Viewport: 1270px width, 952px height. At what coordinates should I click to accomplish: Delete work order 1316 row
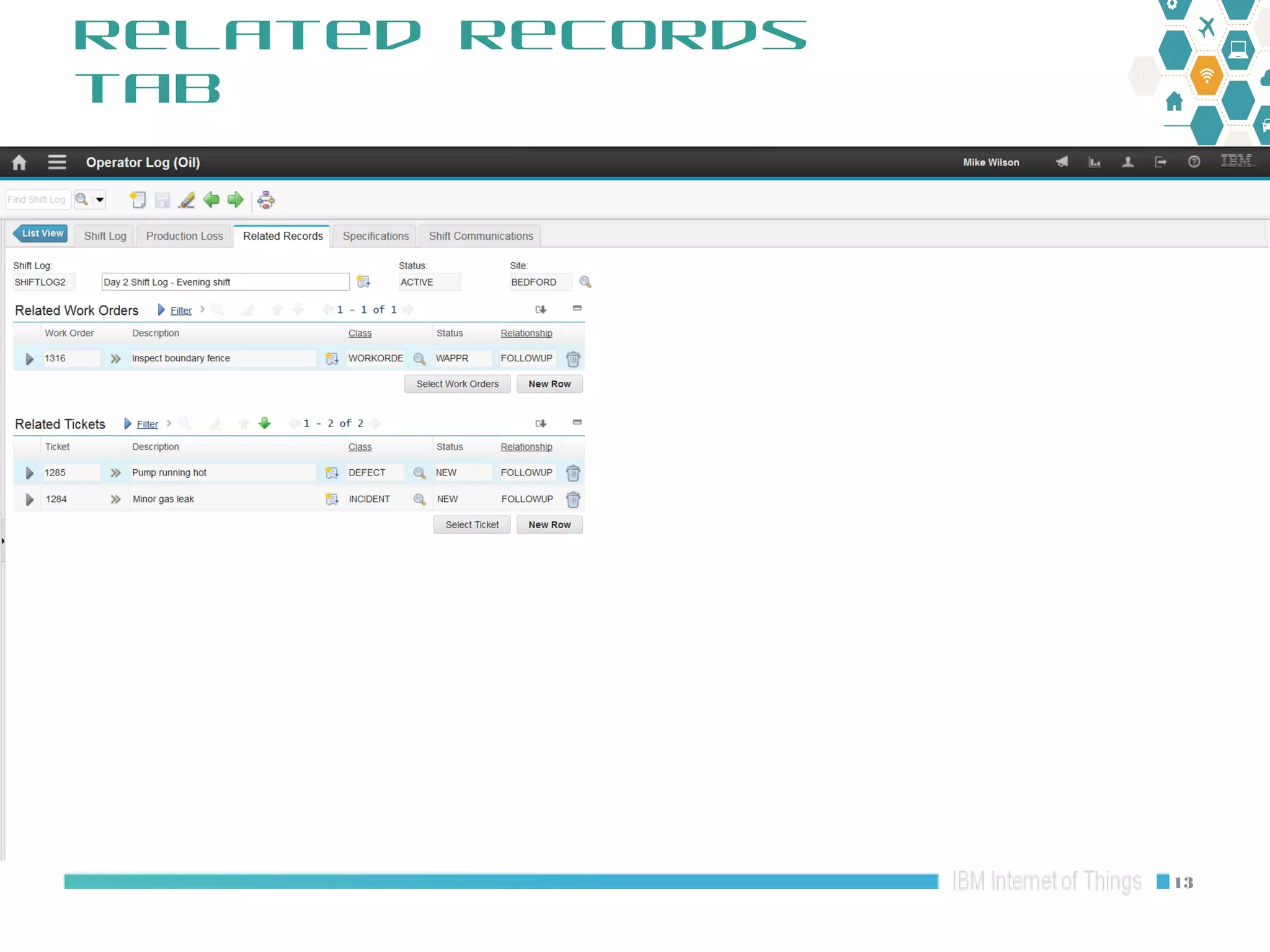[x=573, y=359]
